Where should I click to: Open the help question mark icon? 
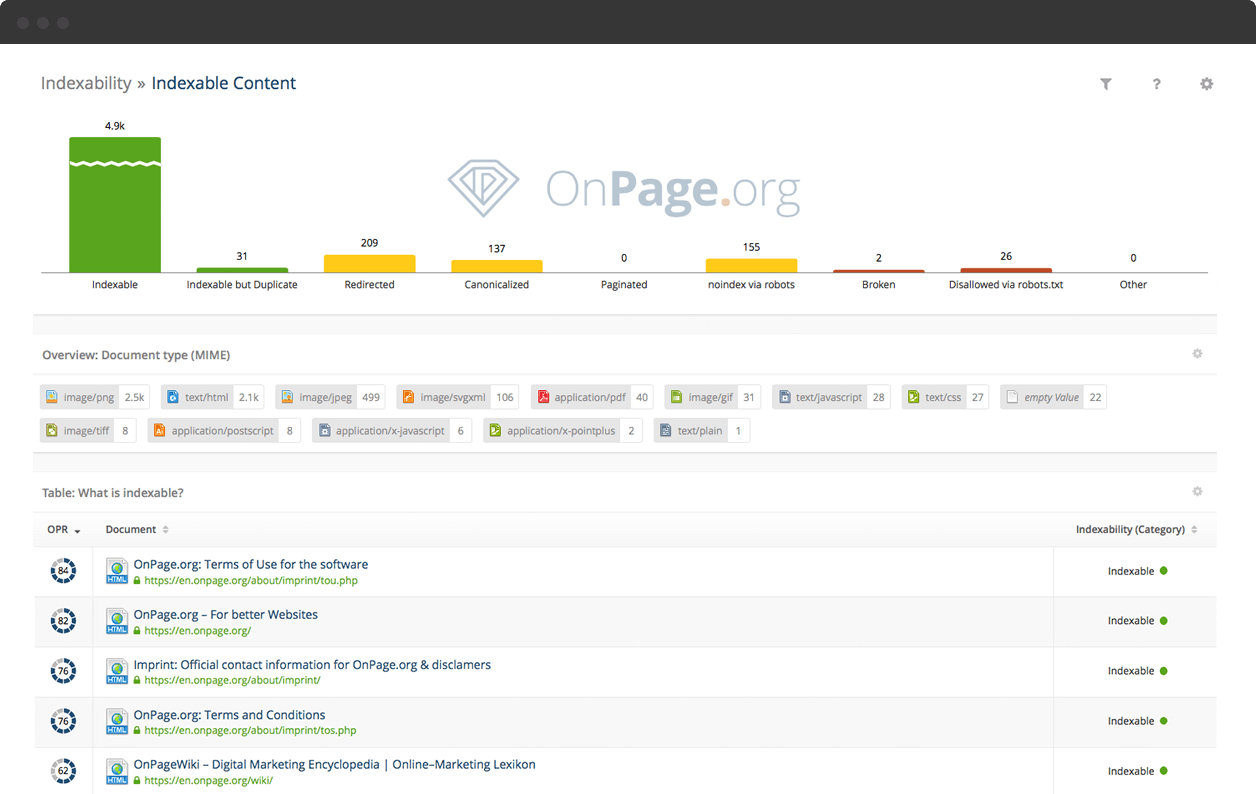1156,84
